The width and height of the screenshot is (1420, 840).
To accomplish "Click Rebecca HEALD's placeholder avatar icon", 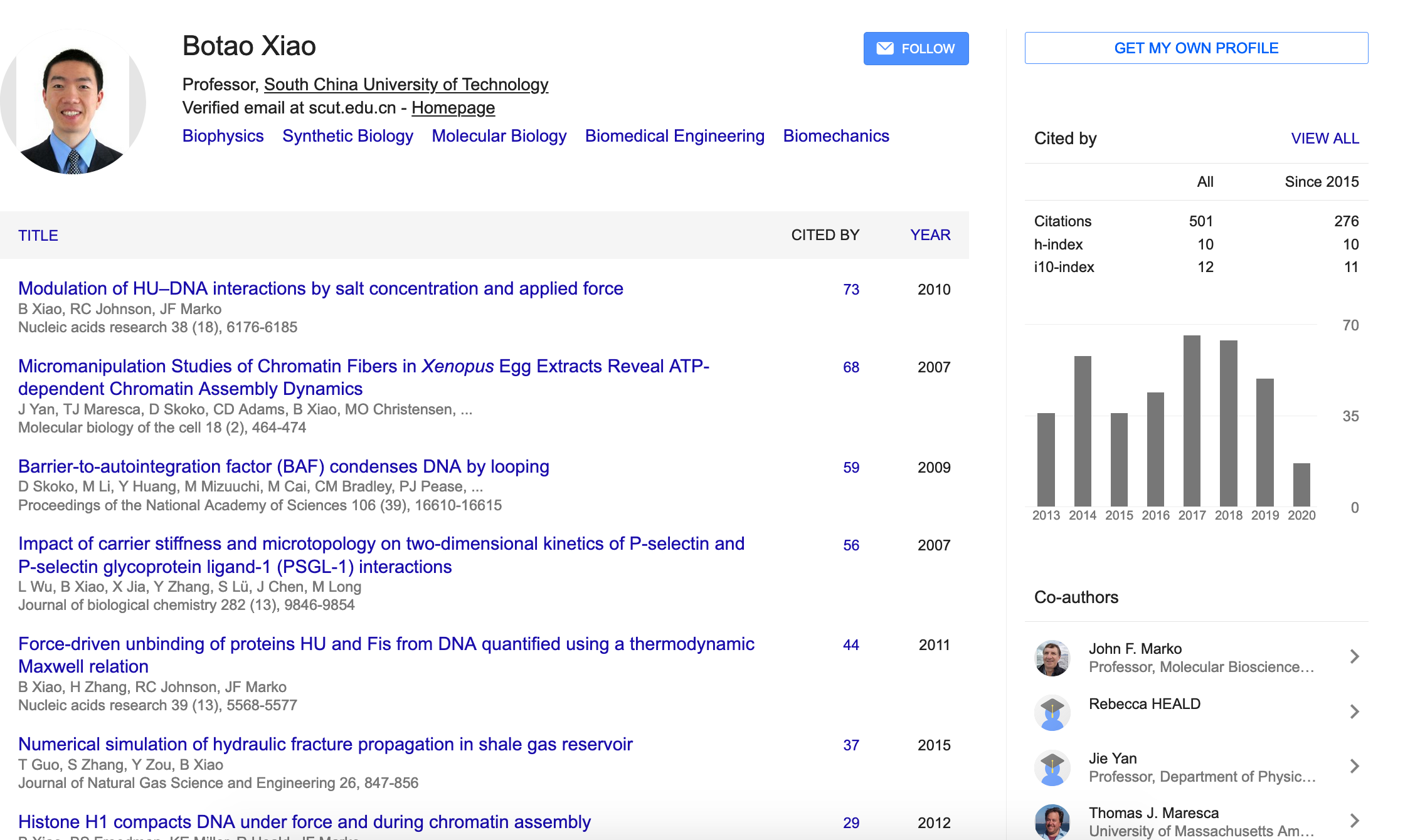I will click(x=1052, y=712).
